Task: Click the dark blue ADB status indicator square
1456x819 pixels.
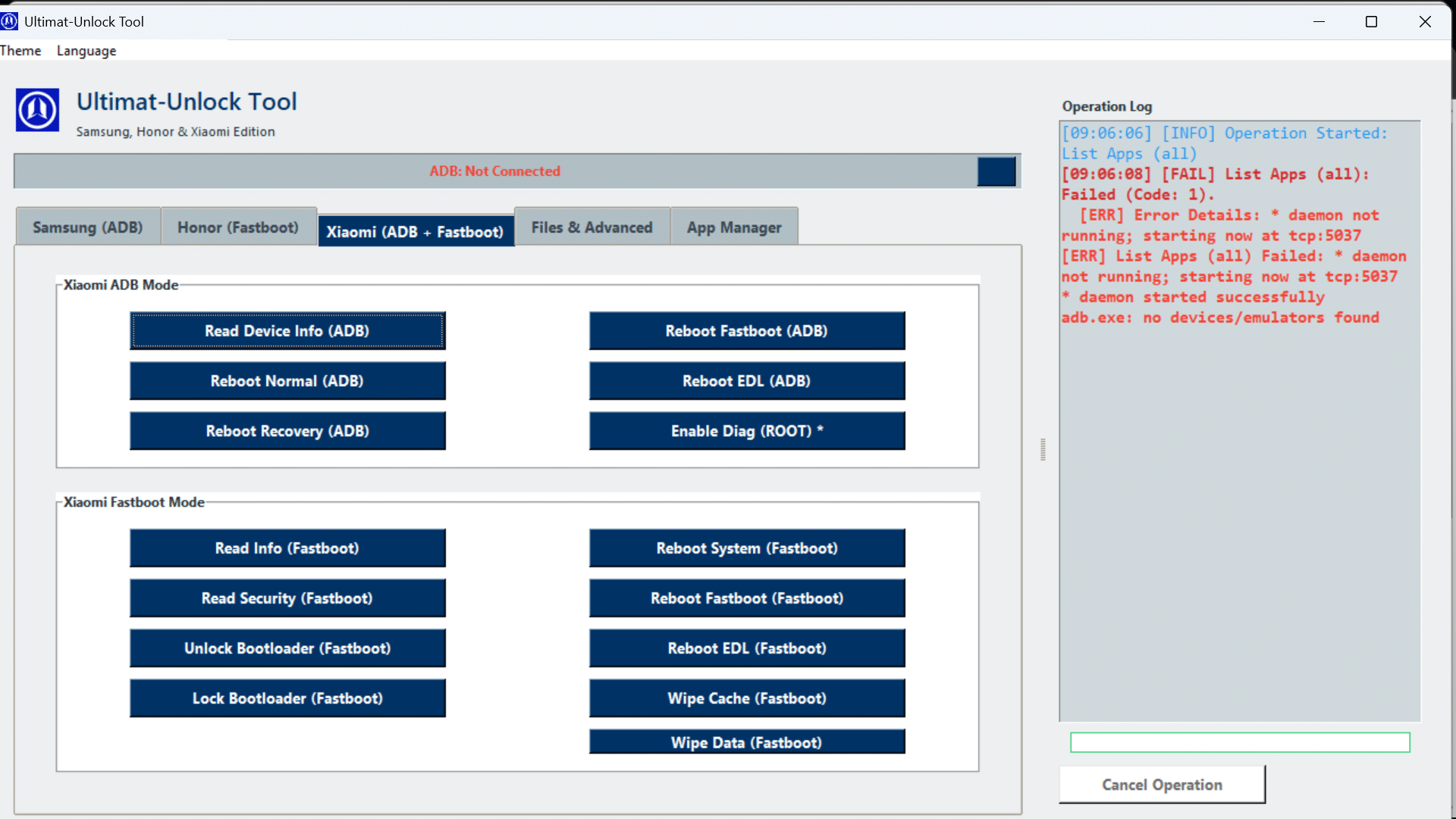Action: pyautogui.click(x=996, y=171)
